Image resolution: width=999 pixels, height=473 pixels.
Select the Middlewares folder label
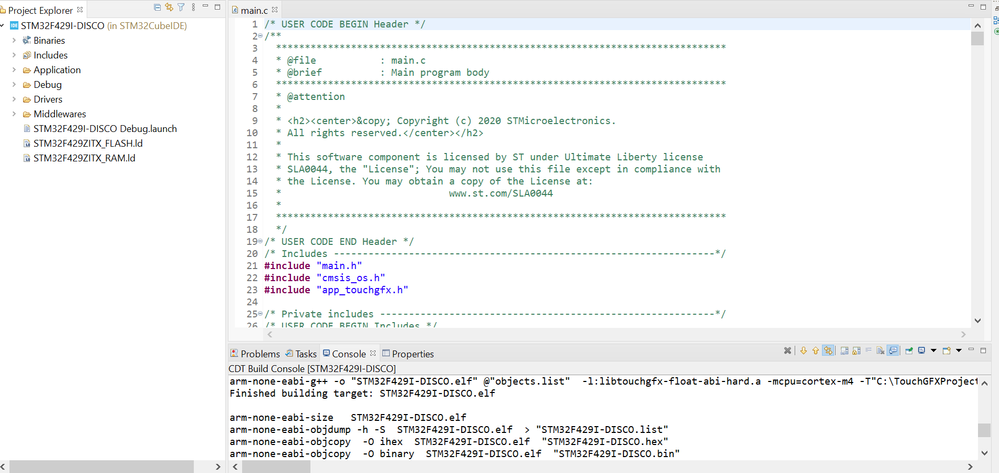click(59, 113)
